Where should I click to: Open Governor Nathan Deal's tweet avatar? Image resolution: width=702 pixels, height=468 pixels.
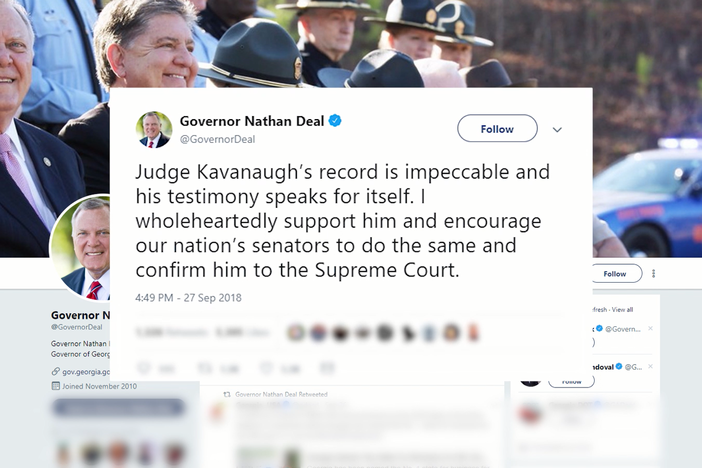pos(154,129)
